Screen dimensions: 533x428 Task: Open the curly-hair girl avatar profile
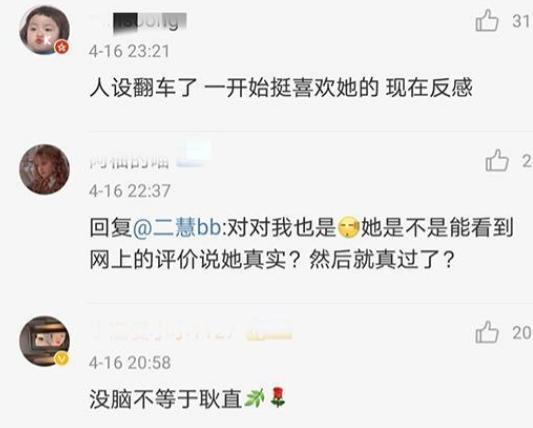45,169
